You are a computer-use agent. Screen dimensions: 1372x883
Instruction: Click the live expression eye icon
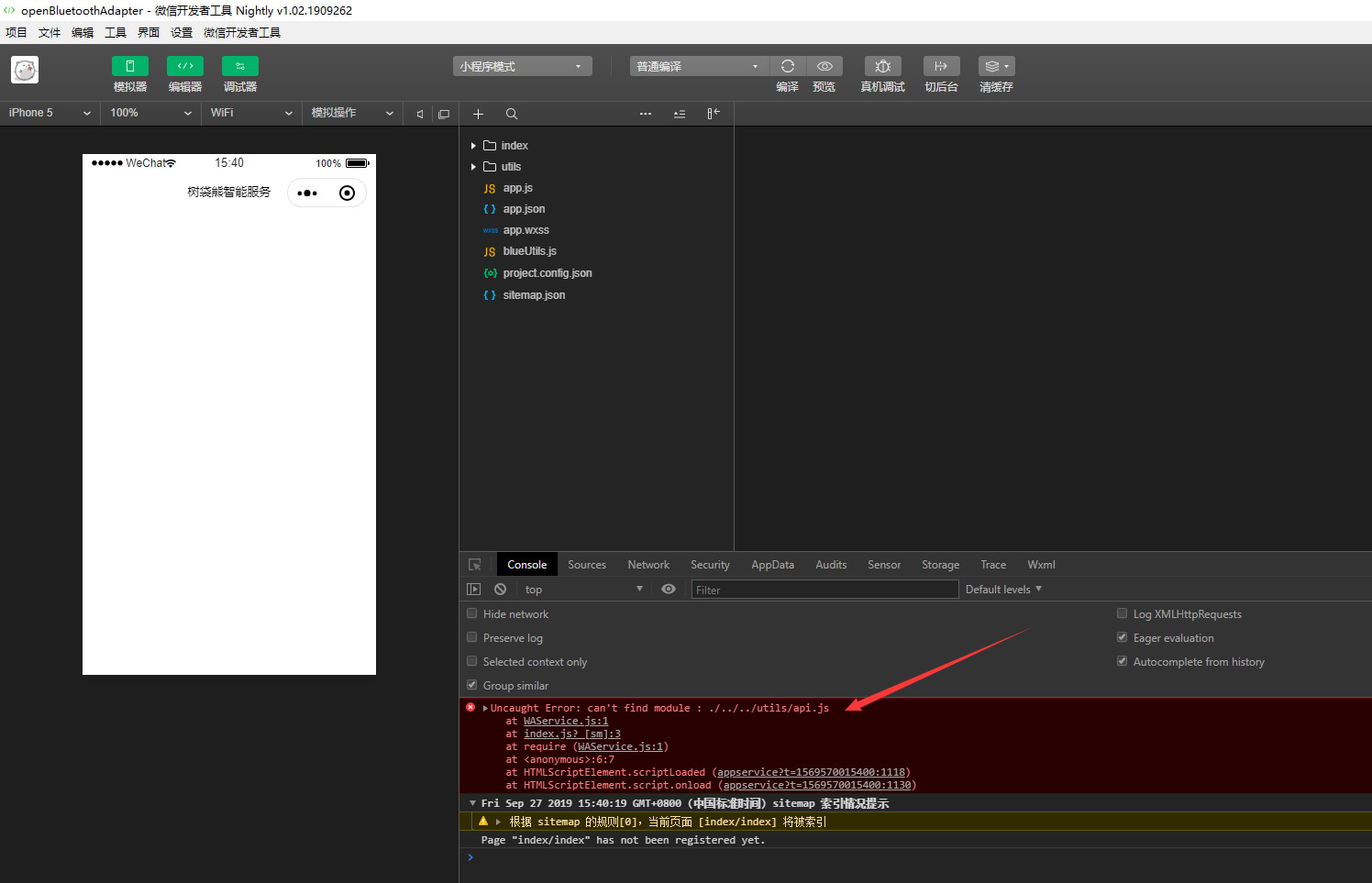pyautogui.click(x=669, y=590)
